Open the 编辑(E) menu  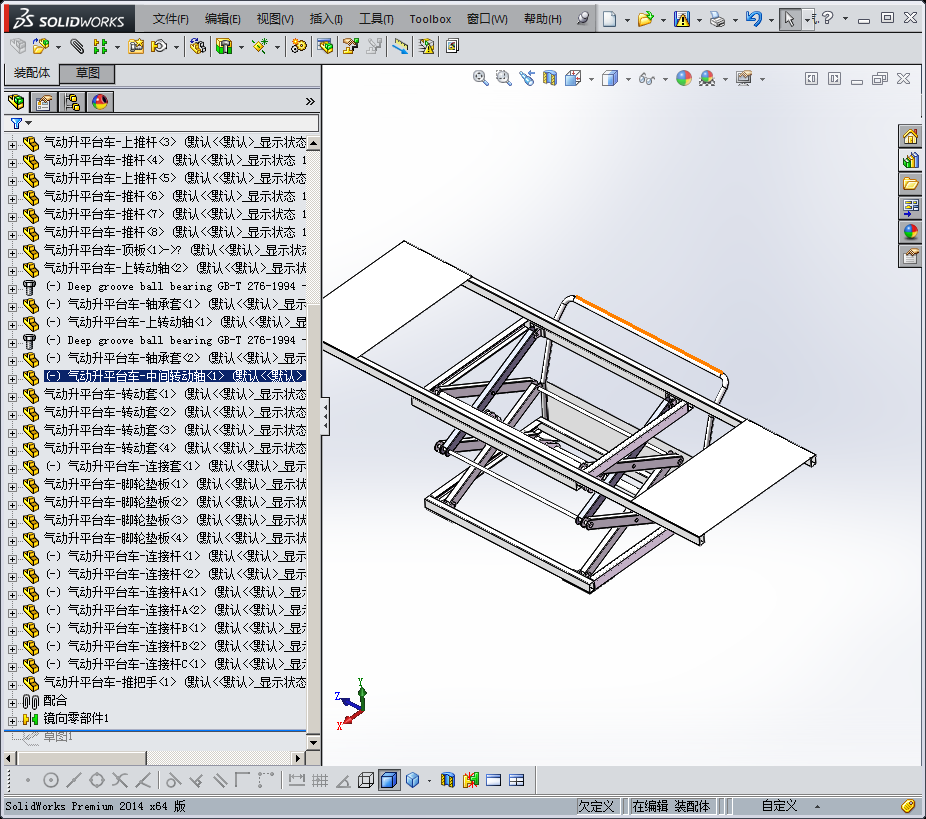(223, 19)
